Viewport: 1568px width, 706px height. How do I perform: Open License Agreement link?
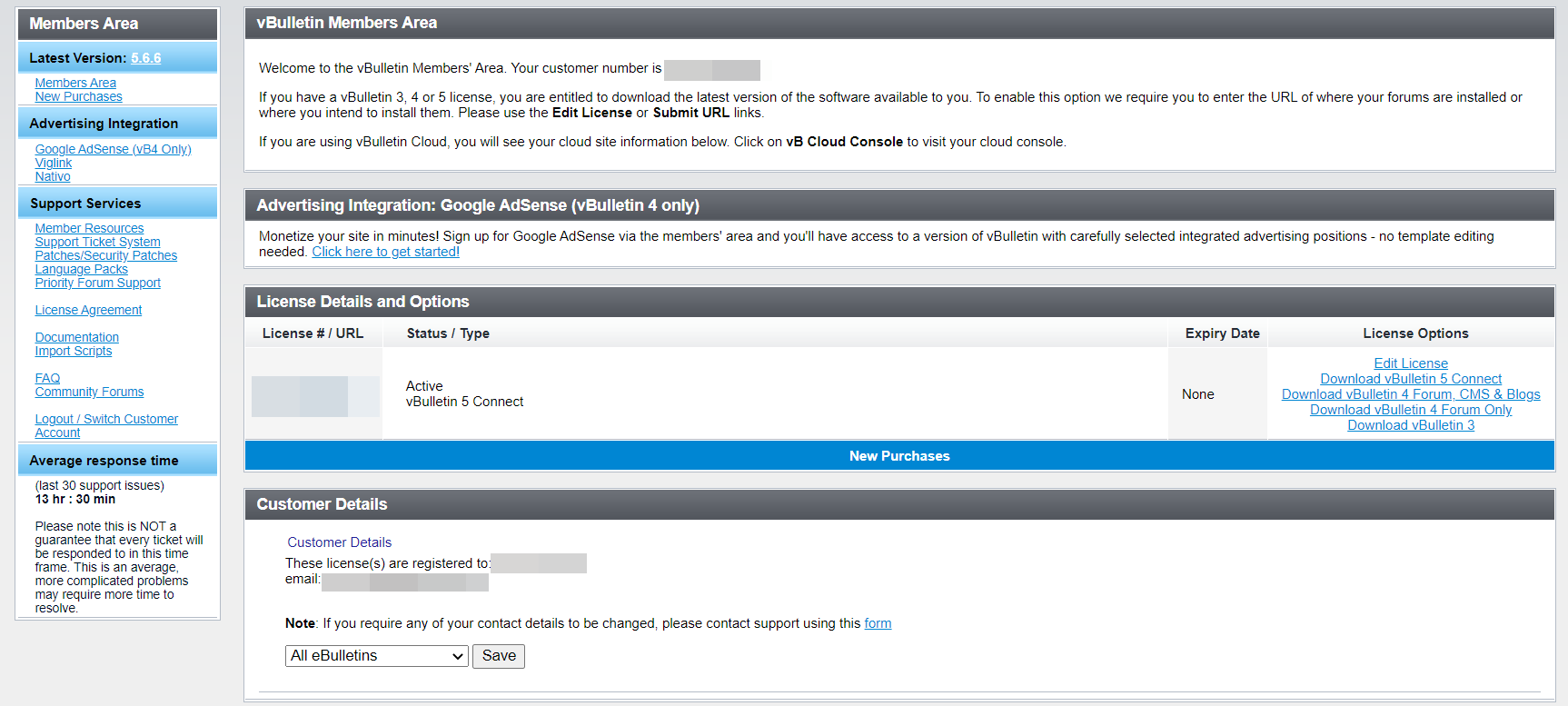coord(88,310)
